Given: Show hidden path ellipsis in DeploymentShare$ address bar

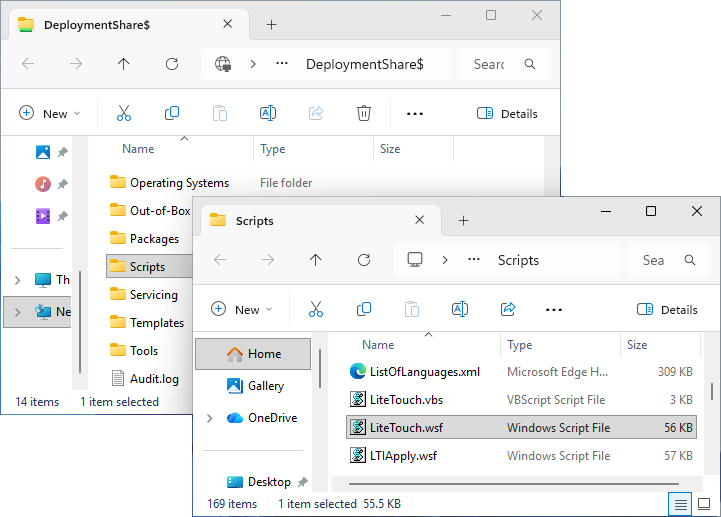Looking at the screenshot, I should pyautogui.click(x=282, y=63).
